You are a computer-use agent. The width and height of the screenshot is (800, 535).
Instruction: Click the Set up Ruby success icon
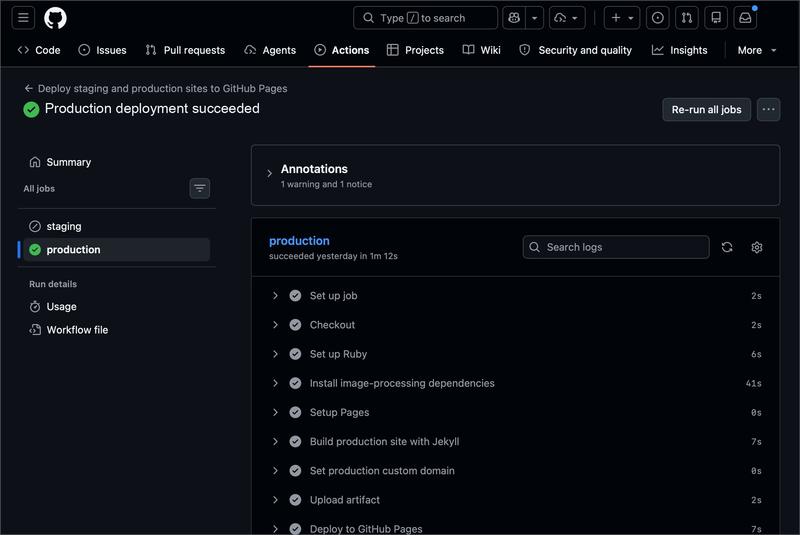295,354
